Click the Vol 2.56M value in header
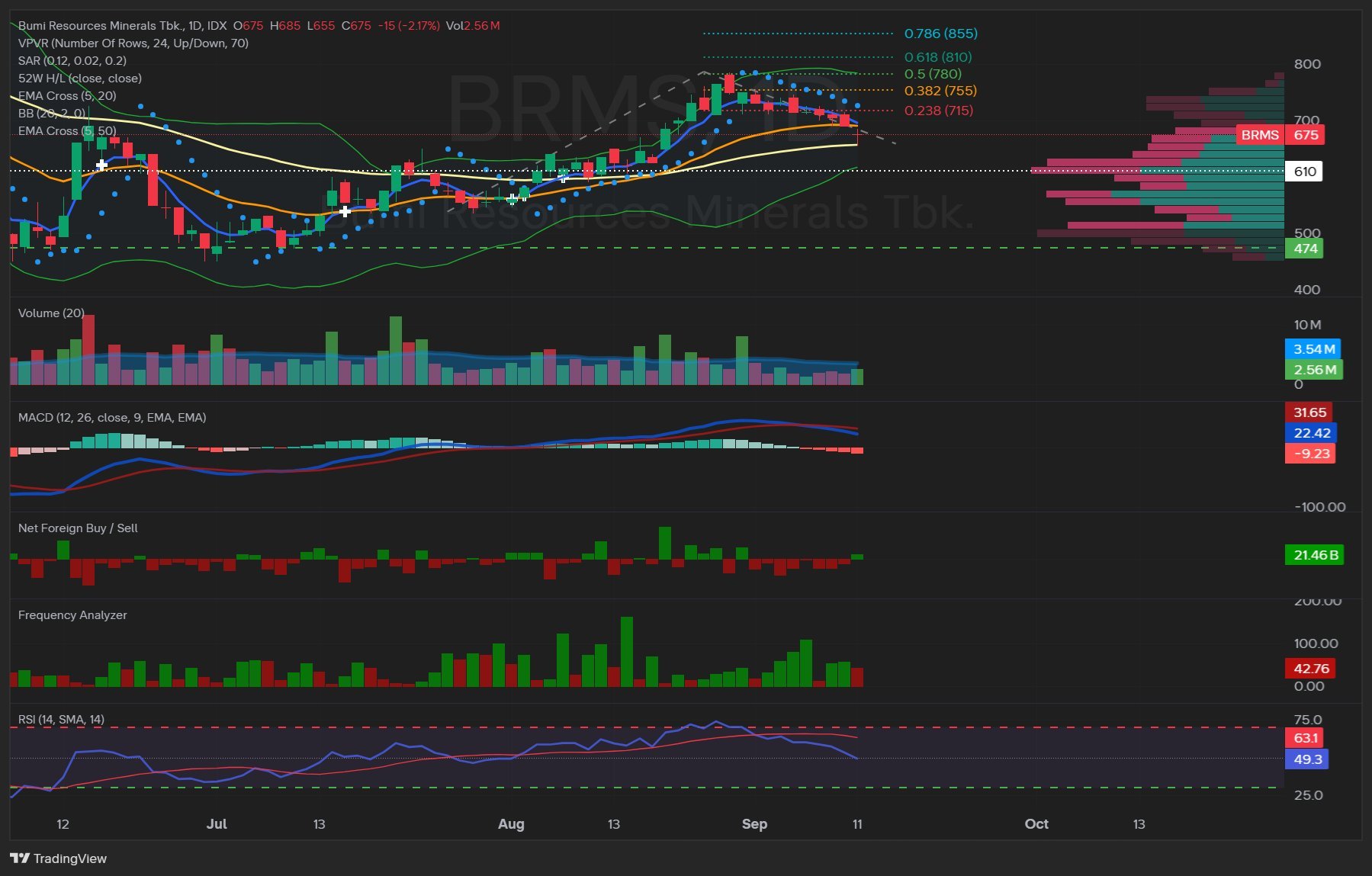 pos(473,26)
